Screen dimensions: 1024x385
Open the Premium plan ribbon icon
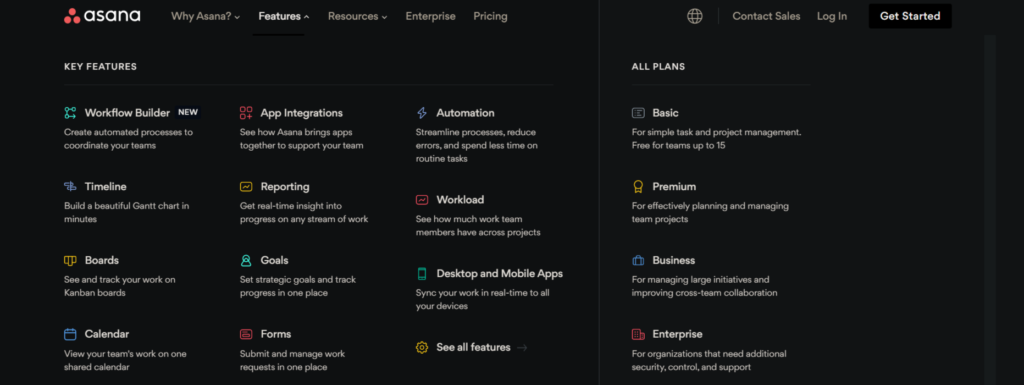tap(638, 187)
